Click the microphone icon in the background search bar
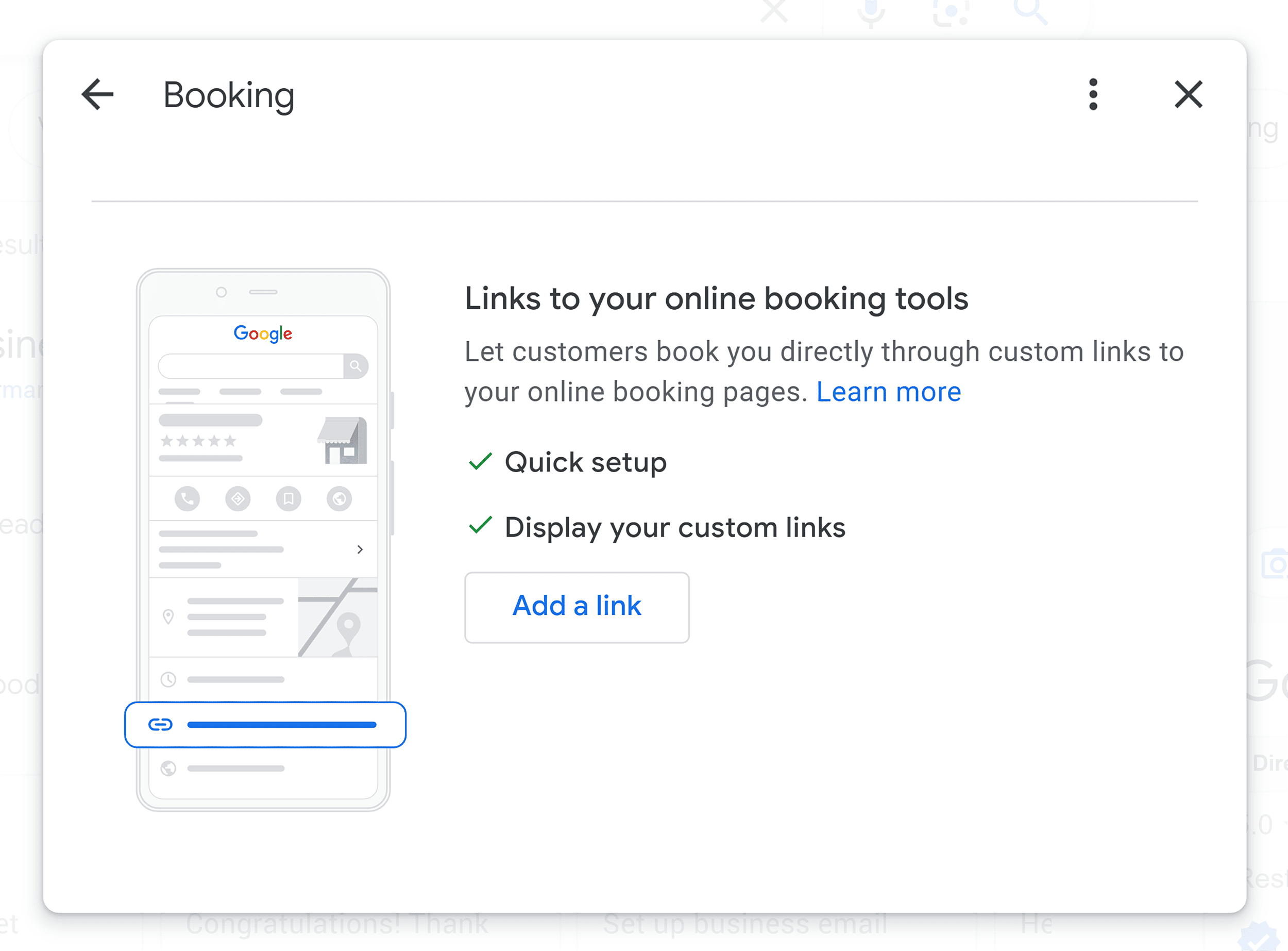1288x951 pixels. pos(870,13)
